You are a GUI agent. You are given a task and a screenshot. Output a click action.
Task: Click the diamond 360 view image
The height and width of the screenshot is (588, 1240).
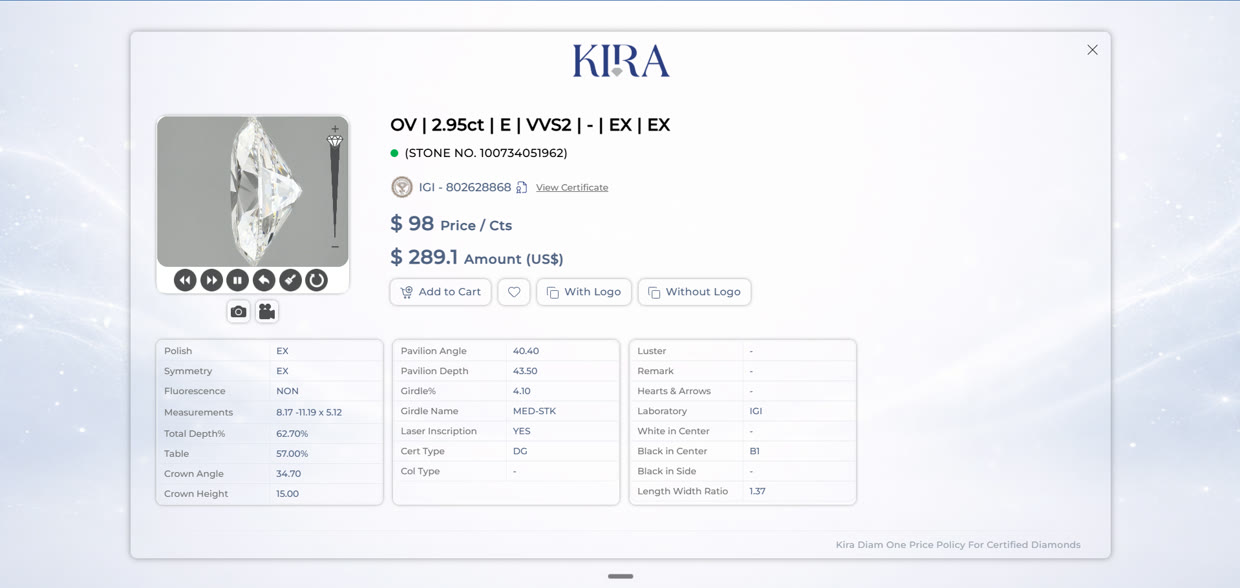[252, 191]
